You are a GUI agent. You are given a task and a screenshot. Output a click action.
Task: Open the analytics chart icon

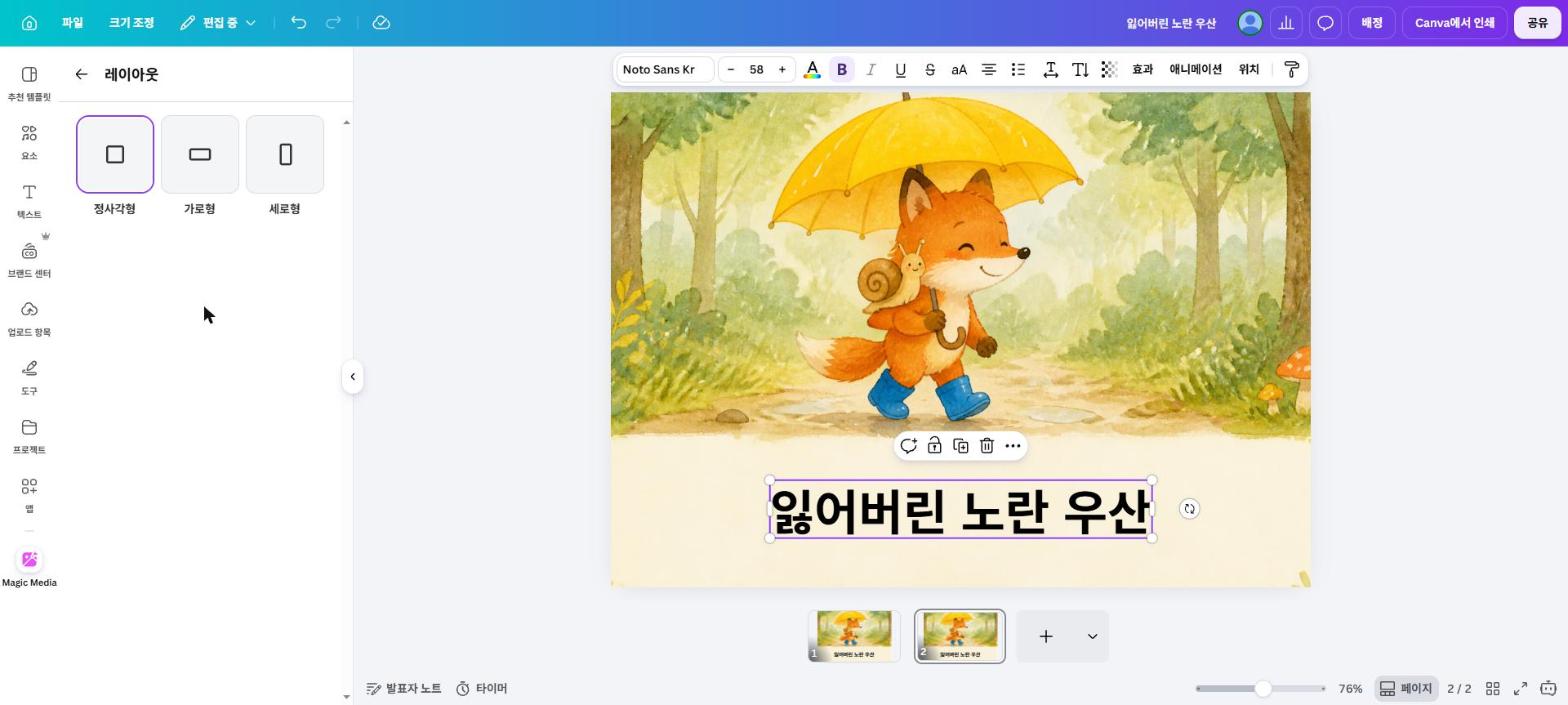(x=1286, y=23)
